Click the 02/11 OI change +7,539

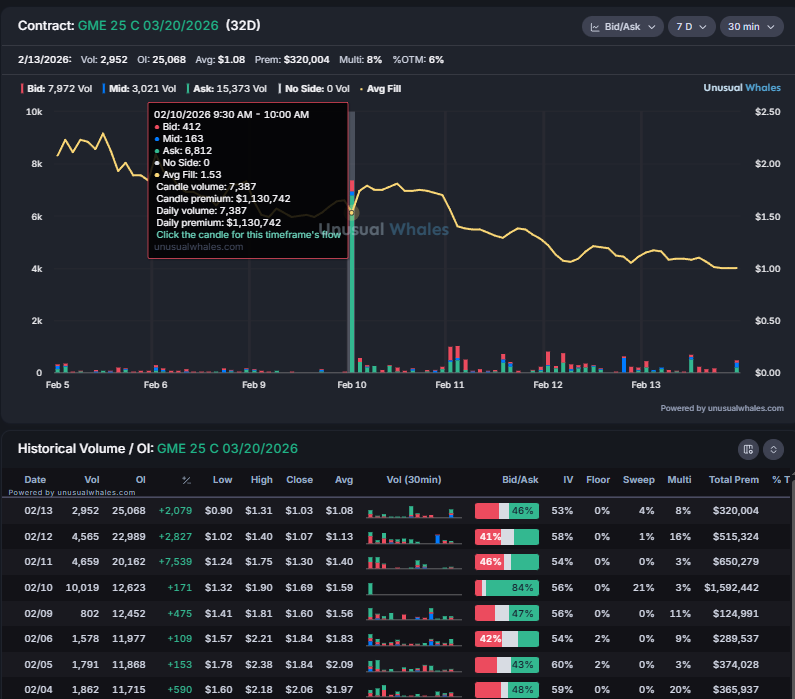point(175,562)
